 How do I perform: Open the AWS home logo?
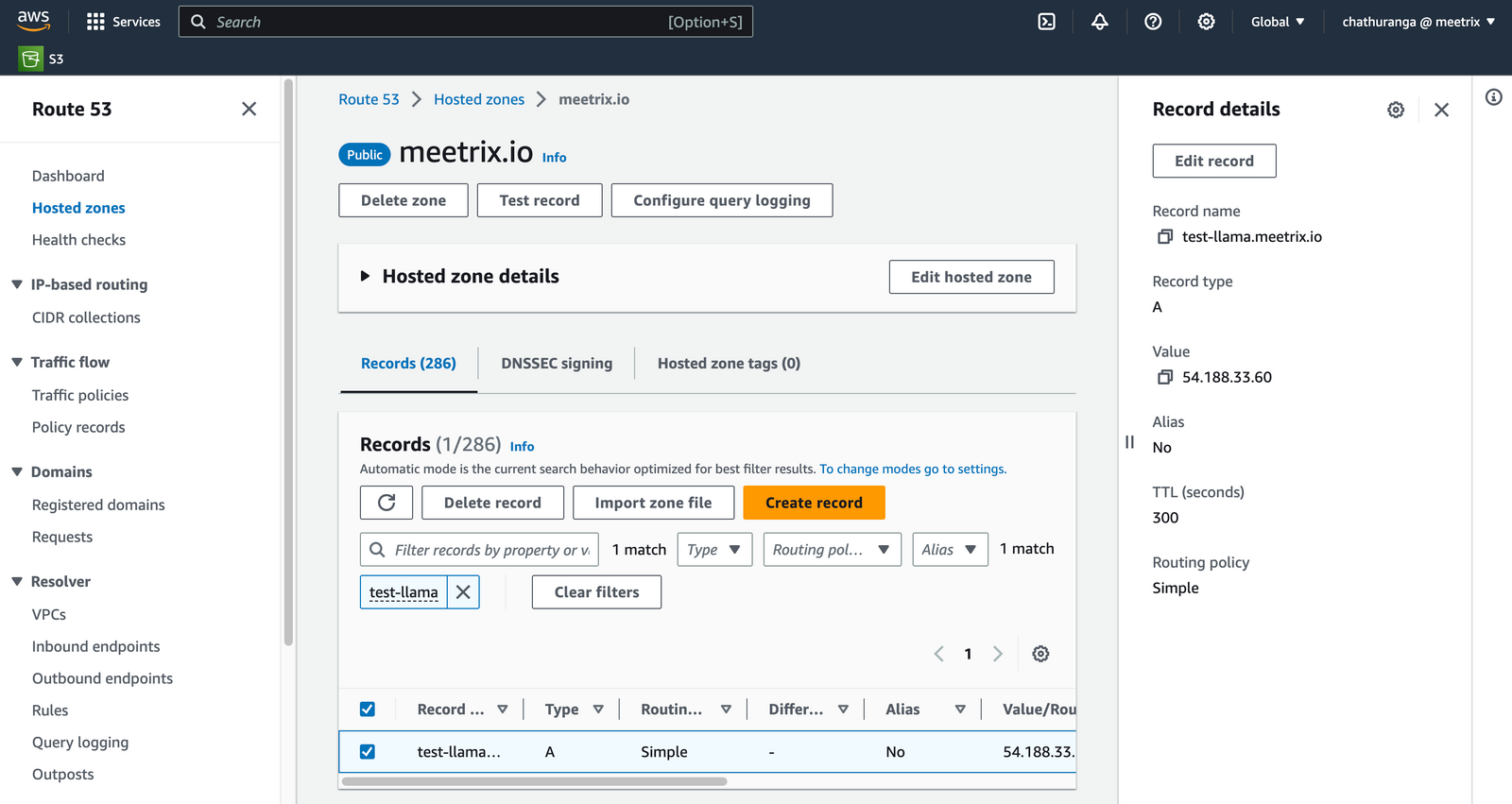point(33,21)
